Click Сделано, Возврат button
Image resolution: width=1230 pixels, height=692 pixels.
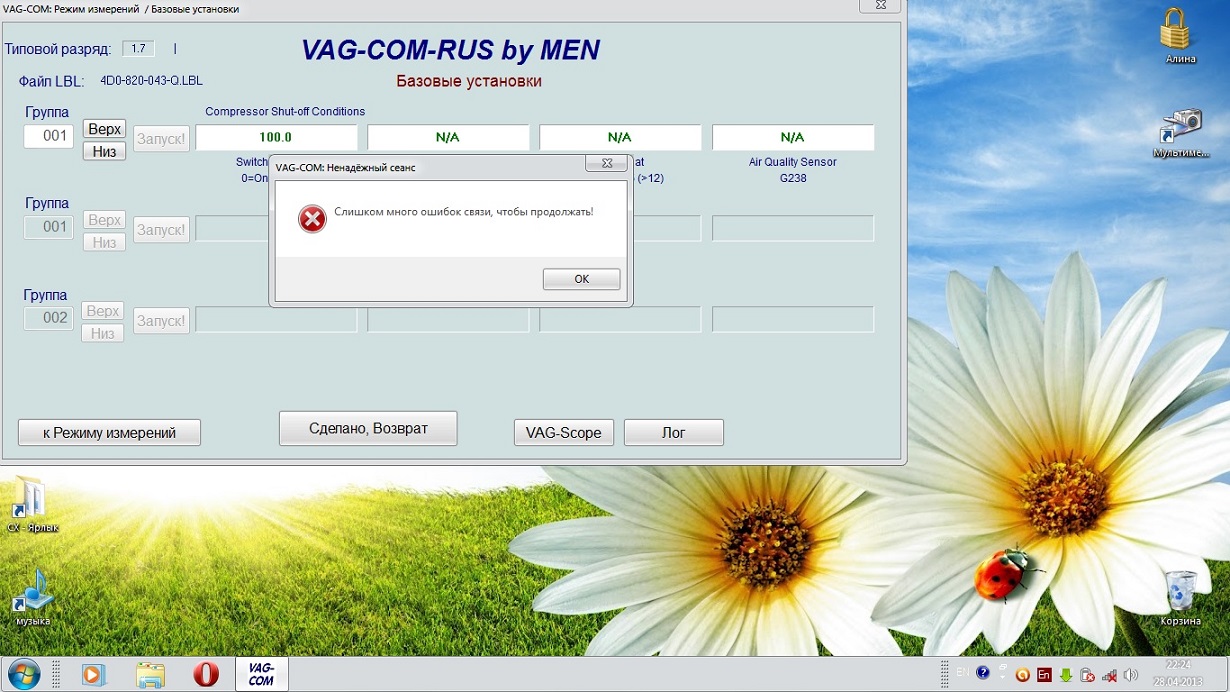(368, 428)
